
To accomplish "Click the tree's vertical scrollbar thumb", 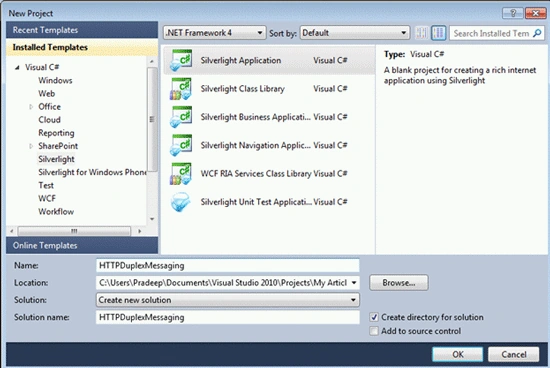I will click(152, 119).
